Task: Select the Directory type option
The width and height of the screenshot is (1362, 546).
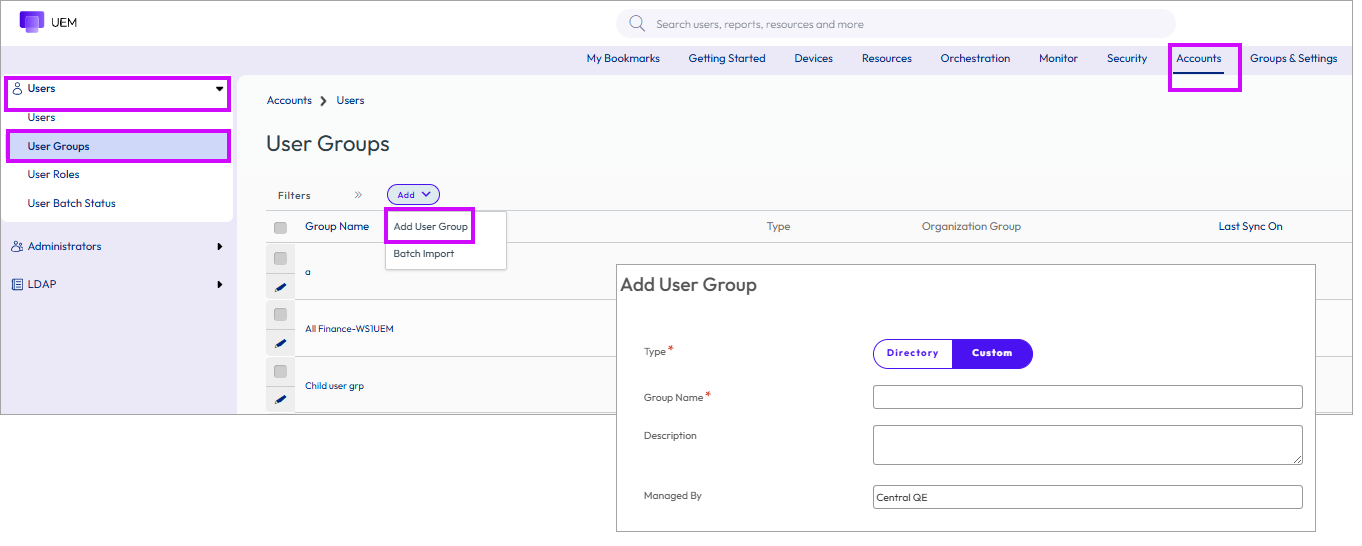Action: click(912, 353)
